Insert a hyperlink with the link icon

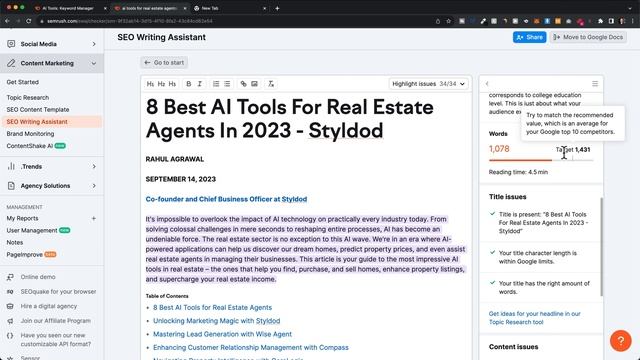coord(243,84)
